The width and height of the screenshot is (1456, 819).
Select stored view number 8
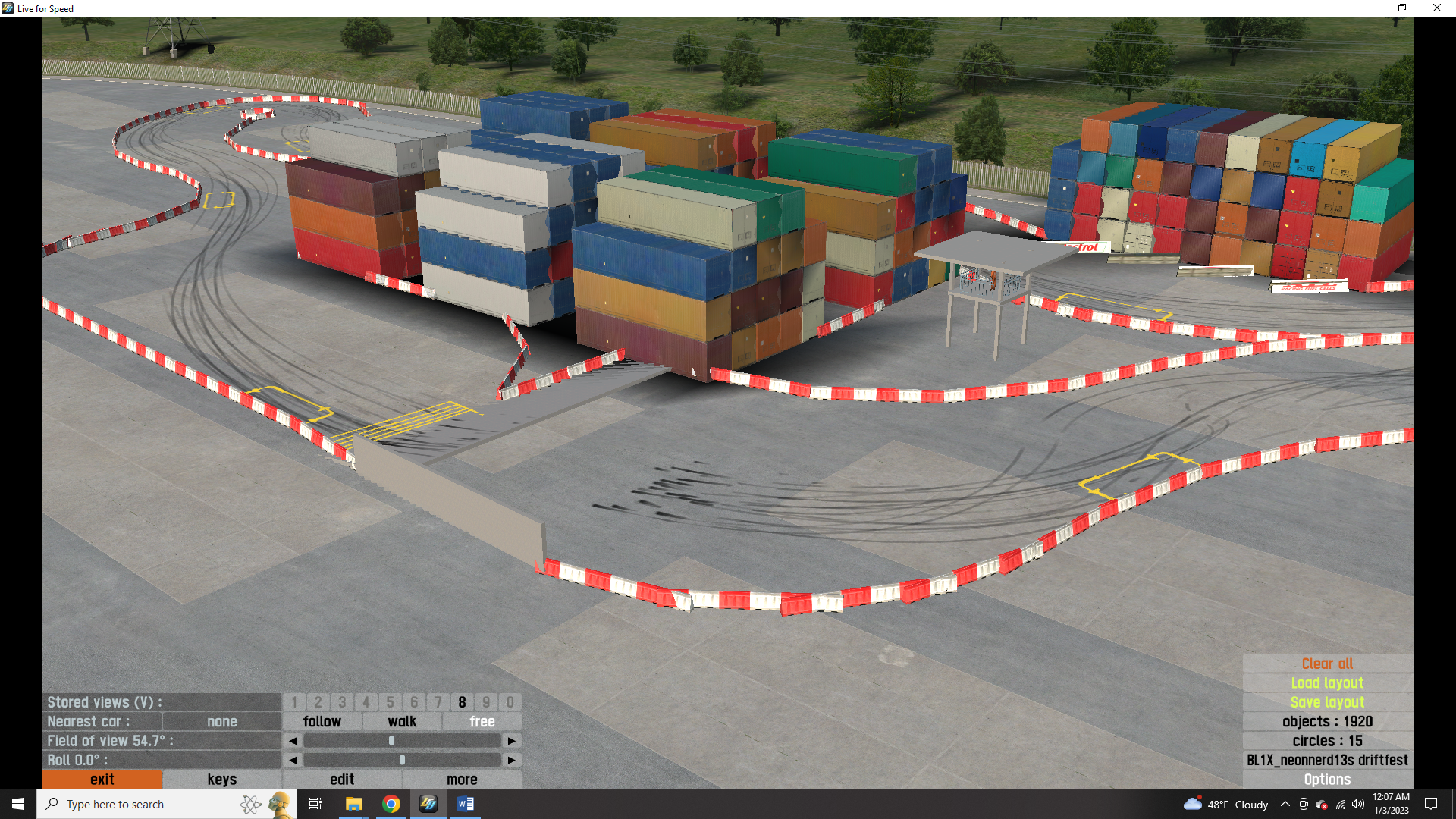[462, 702]
